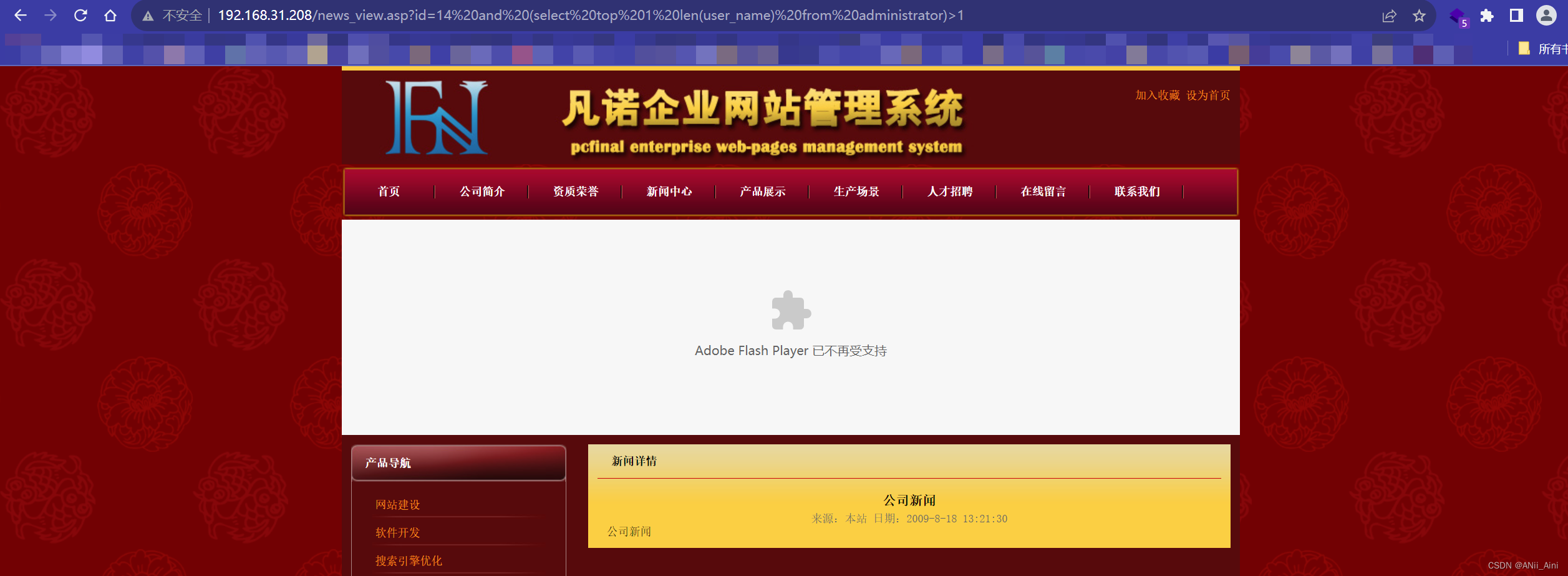
Task: Reload the page with the refresh icon
Action: 80,16
